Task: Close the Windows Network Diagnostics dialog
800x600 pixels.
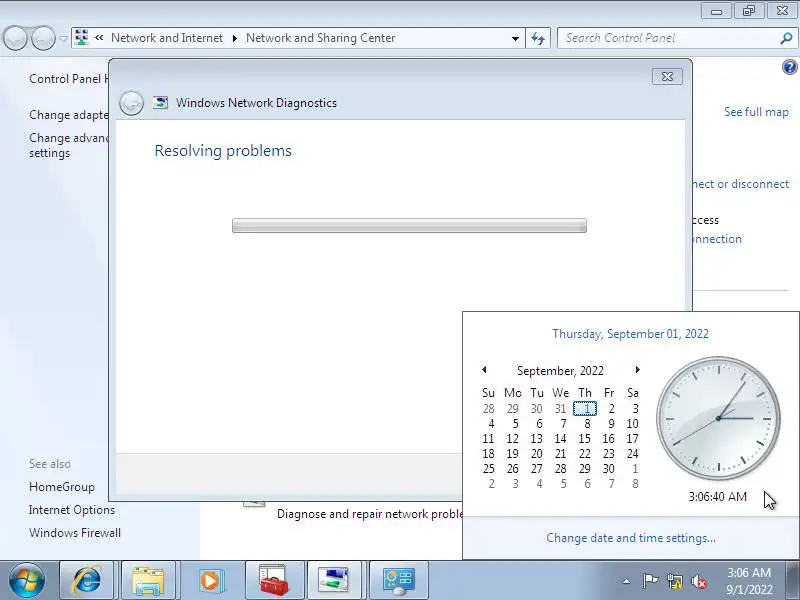Action: coord(667,77)
